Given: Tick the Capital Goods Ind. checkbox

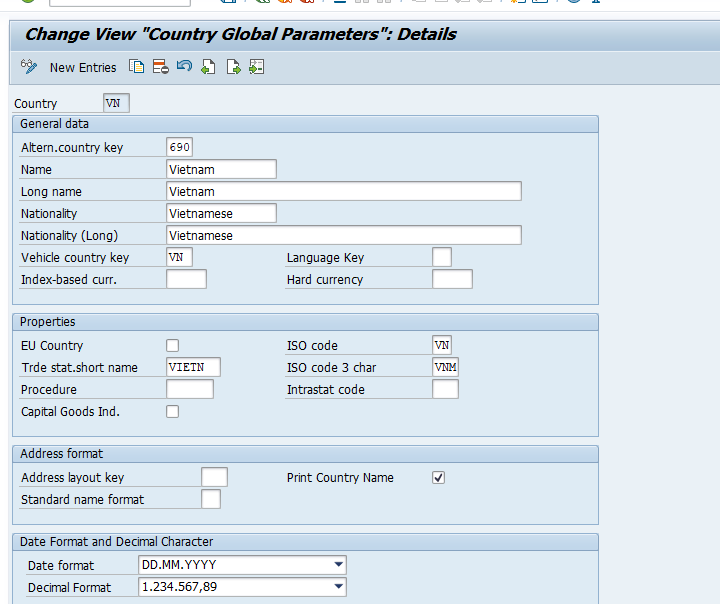Looking at the screenshot, I should point(173,412).
